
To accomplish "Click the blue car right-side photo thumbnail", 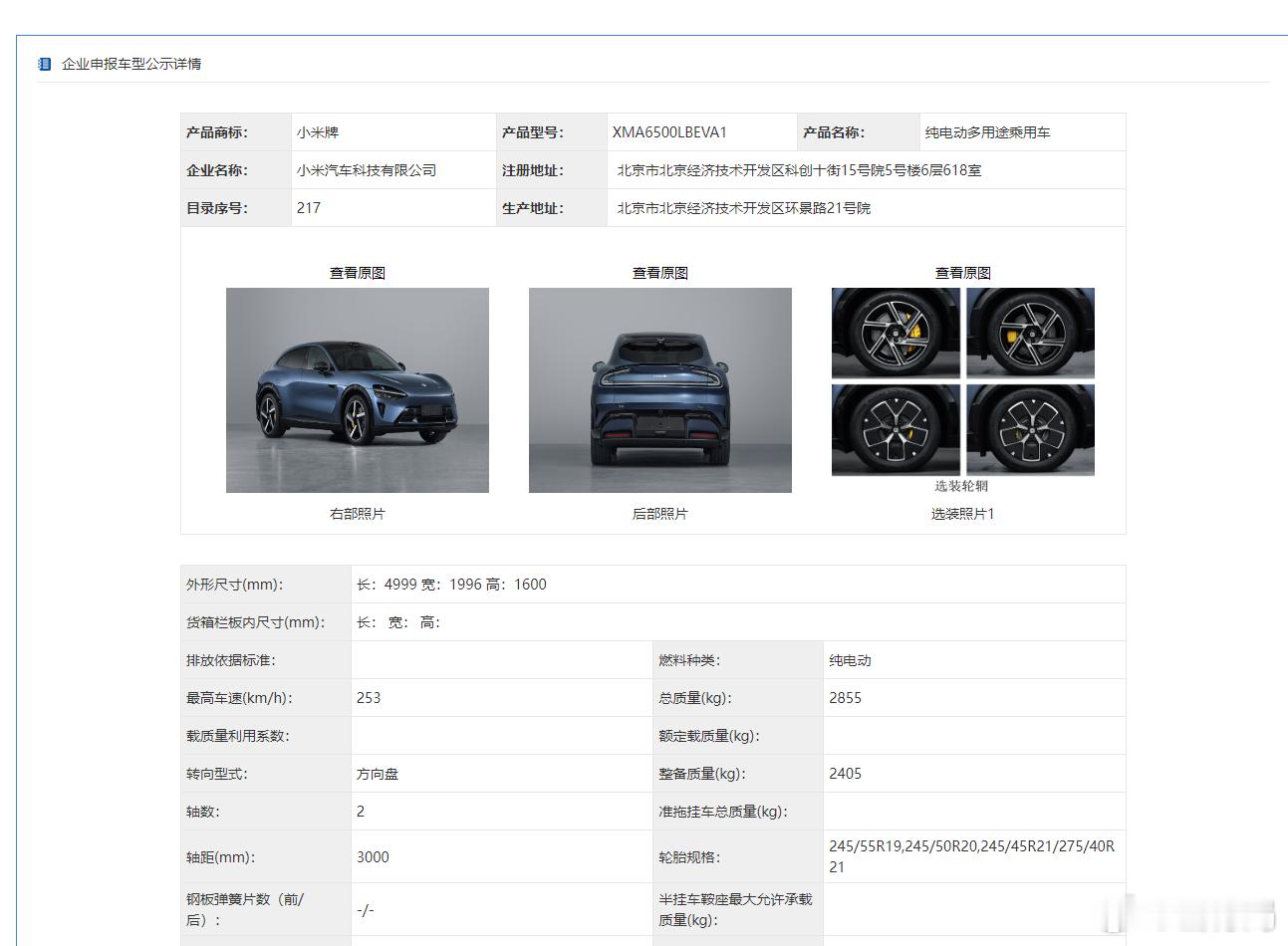I will click(358, 390).
